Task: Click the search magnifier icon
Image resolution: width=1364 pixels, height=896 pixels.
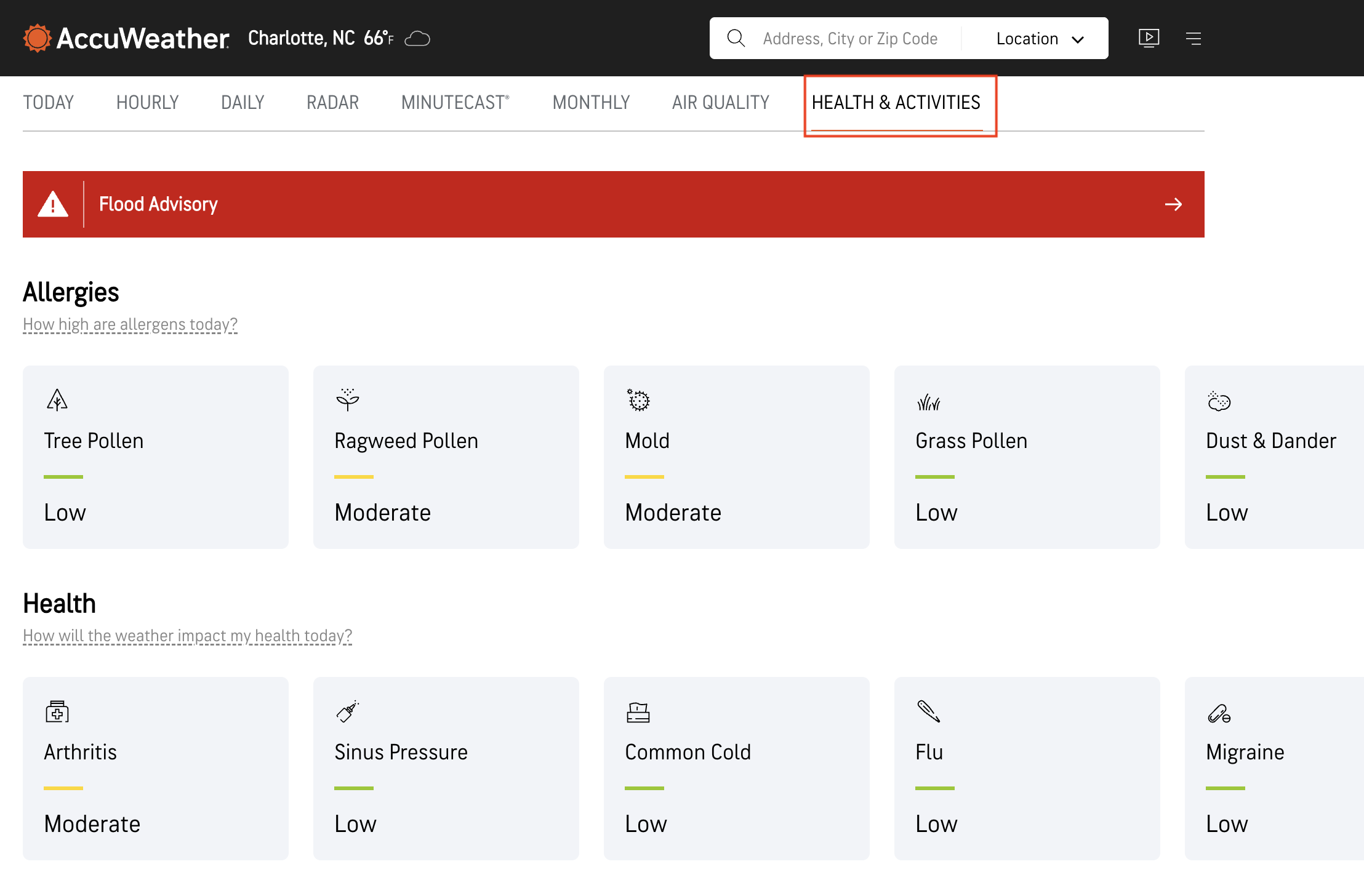Action: (x=736, y=38)
